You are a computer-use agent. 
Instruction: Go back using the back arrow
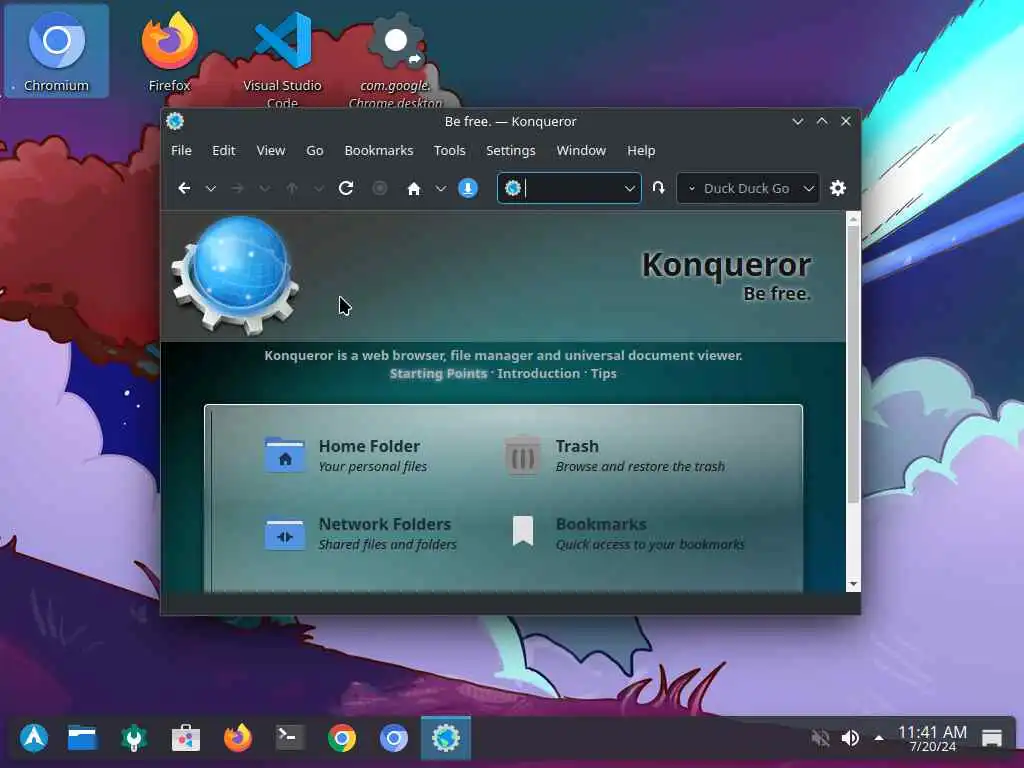[184, 189]
